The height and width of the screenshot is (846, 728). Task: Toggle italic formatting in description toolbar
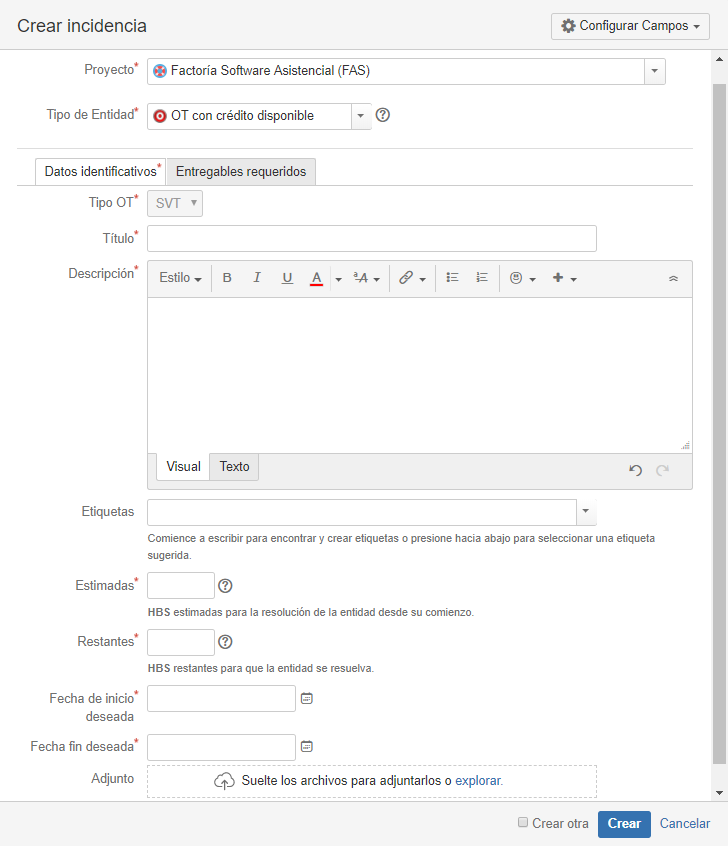click(257, 278)
